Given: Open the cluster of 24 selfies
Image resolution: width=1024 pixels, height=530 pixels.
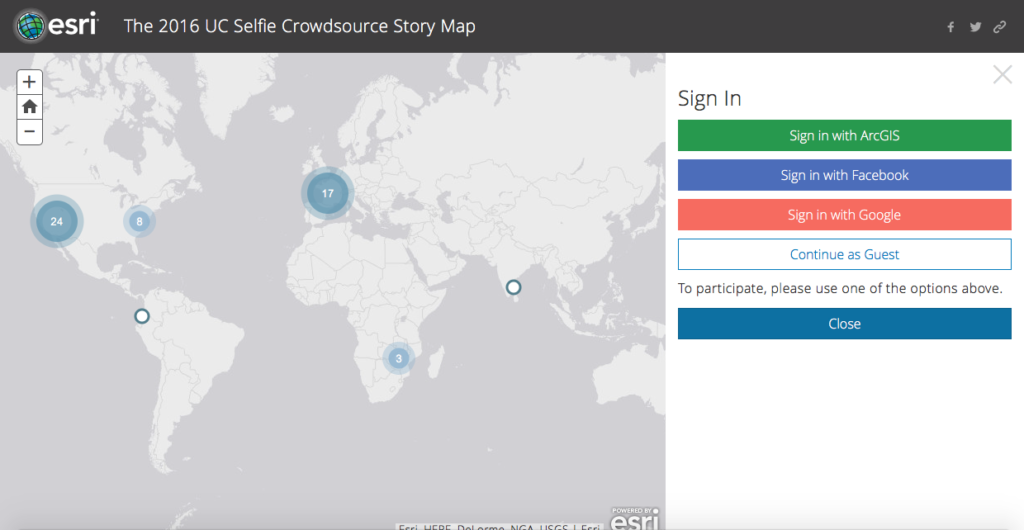Looking at the screenshot, I should click(x=57, y=221).
